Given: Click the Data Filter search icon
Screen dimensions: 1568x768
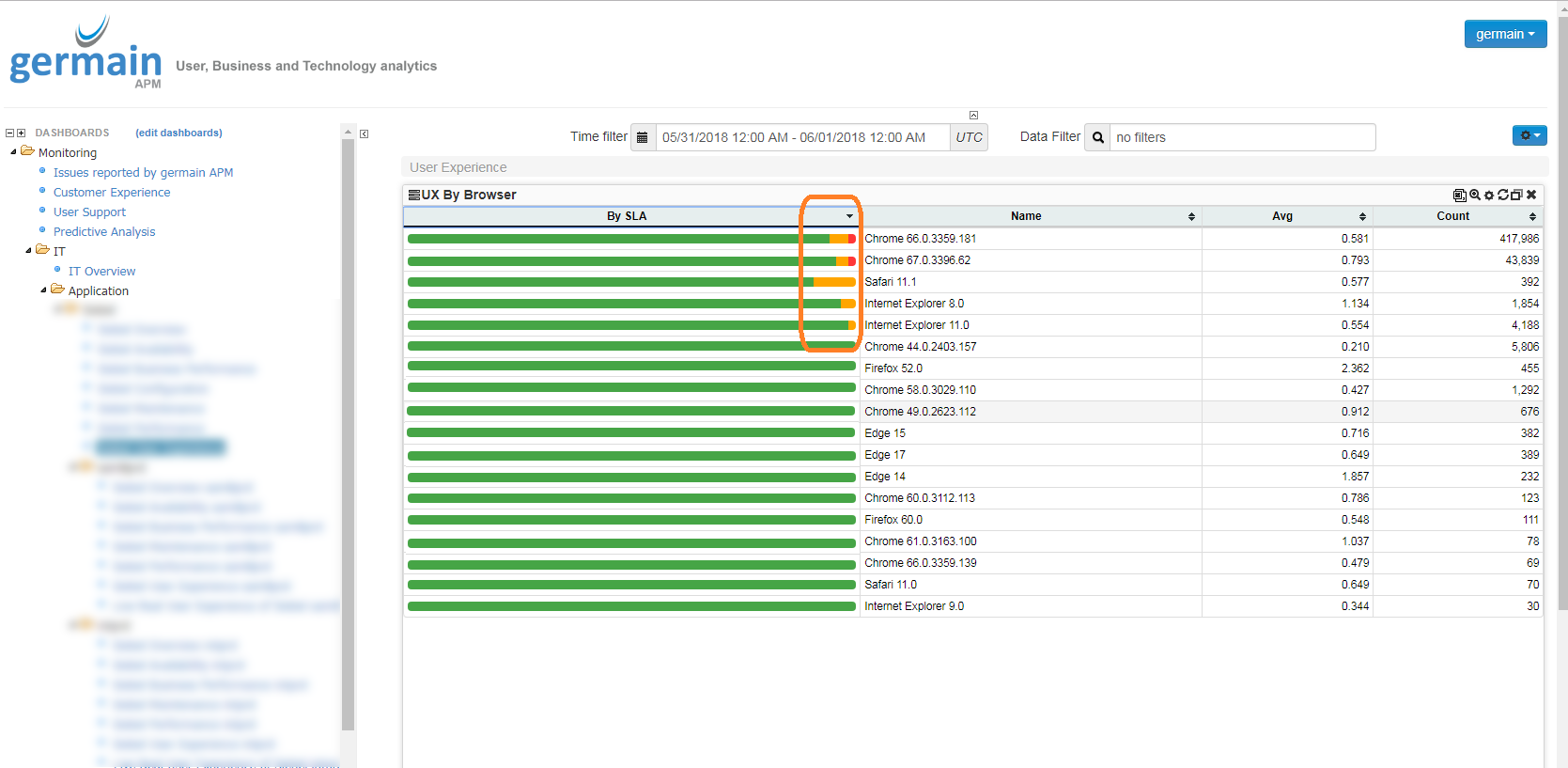Looking at the screenshot, I should tap(1097, 137).
